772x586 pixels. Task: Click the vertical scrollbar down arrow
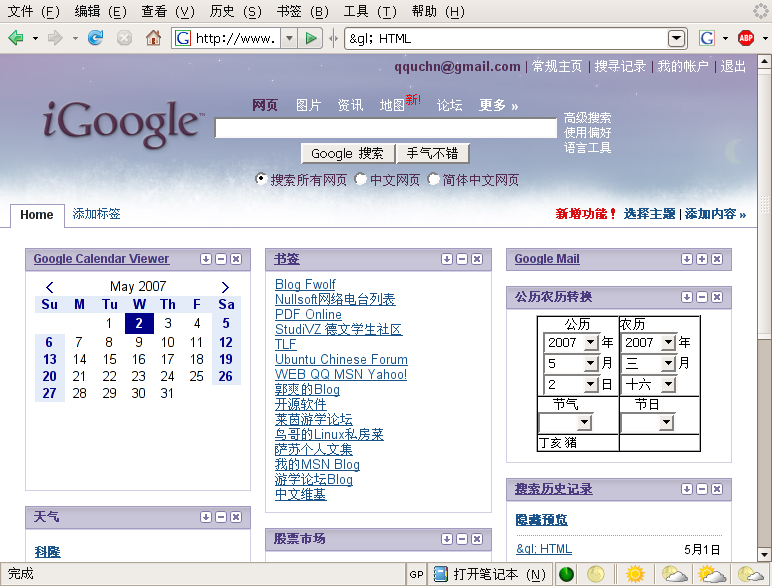(x=764, y=554)
